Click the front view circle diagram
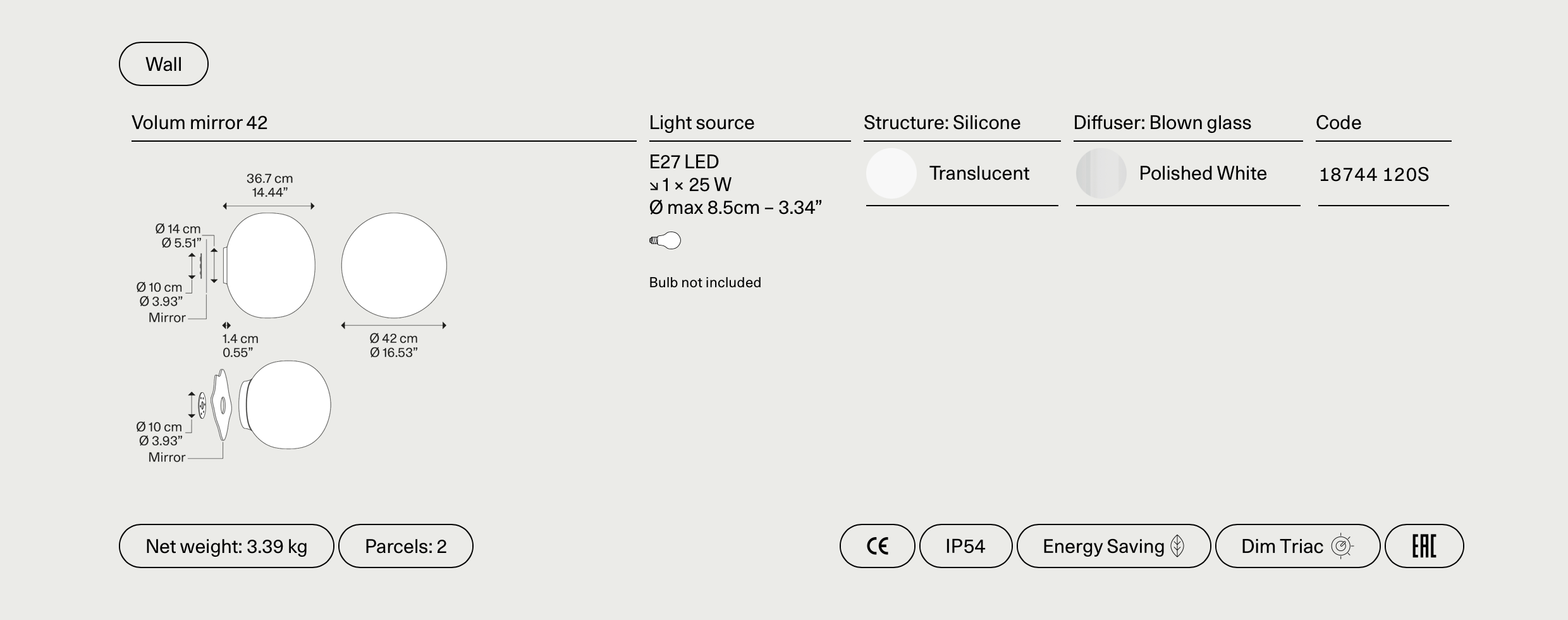1568x620 pixels. (x=394, y=266)
